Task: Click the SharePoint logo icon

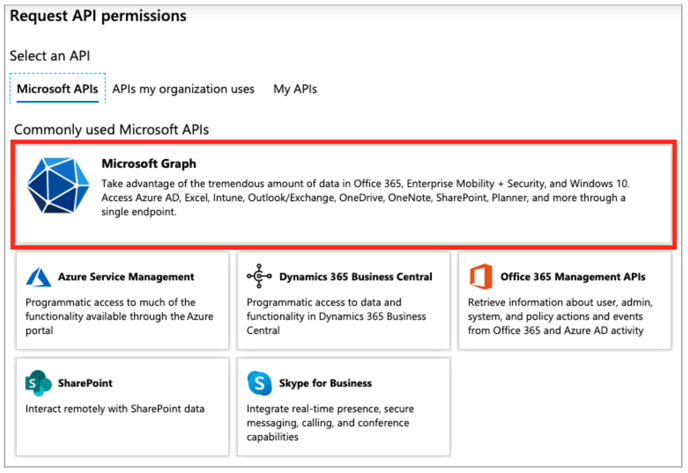Action: (x=38, y=383)
